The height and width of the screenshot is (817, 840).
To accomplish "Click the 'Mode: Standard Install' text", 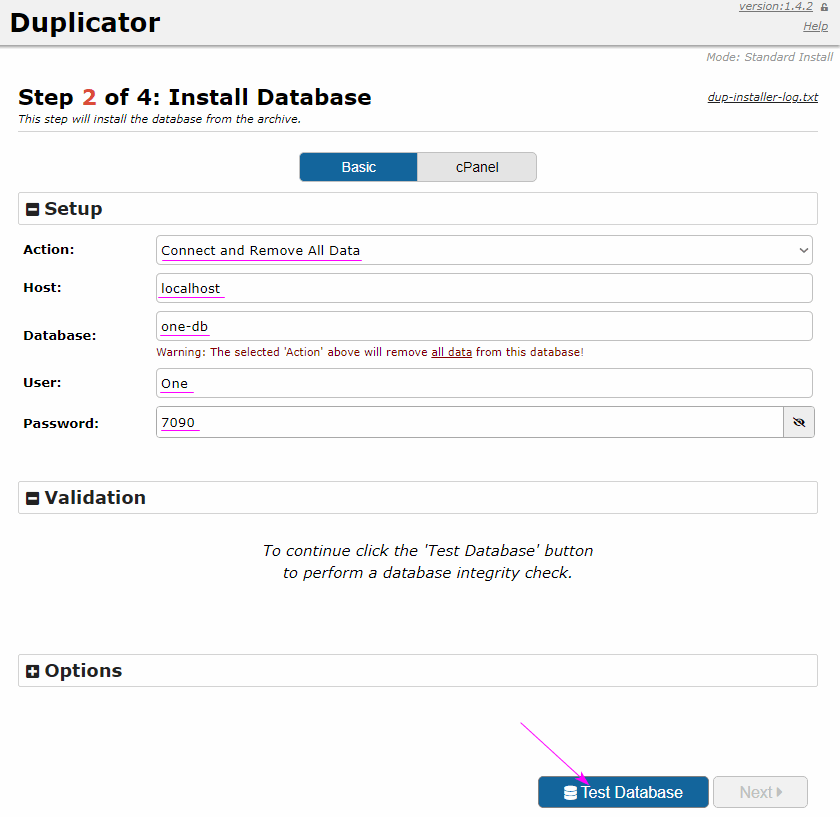I will tap(769, 57).
